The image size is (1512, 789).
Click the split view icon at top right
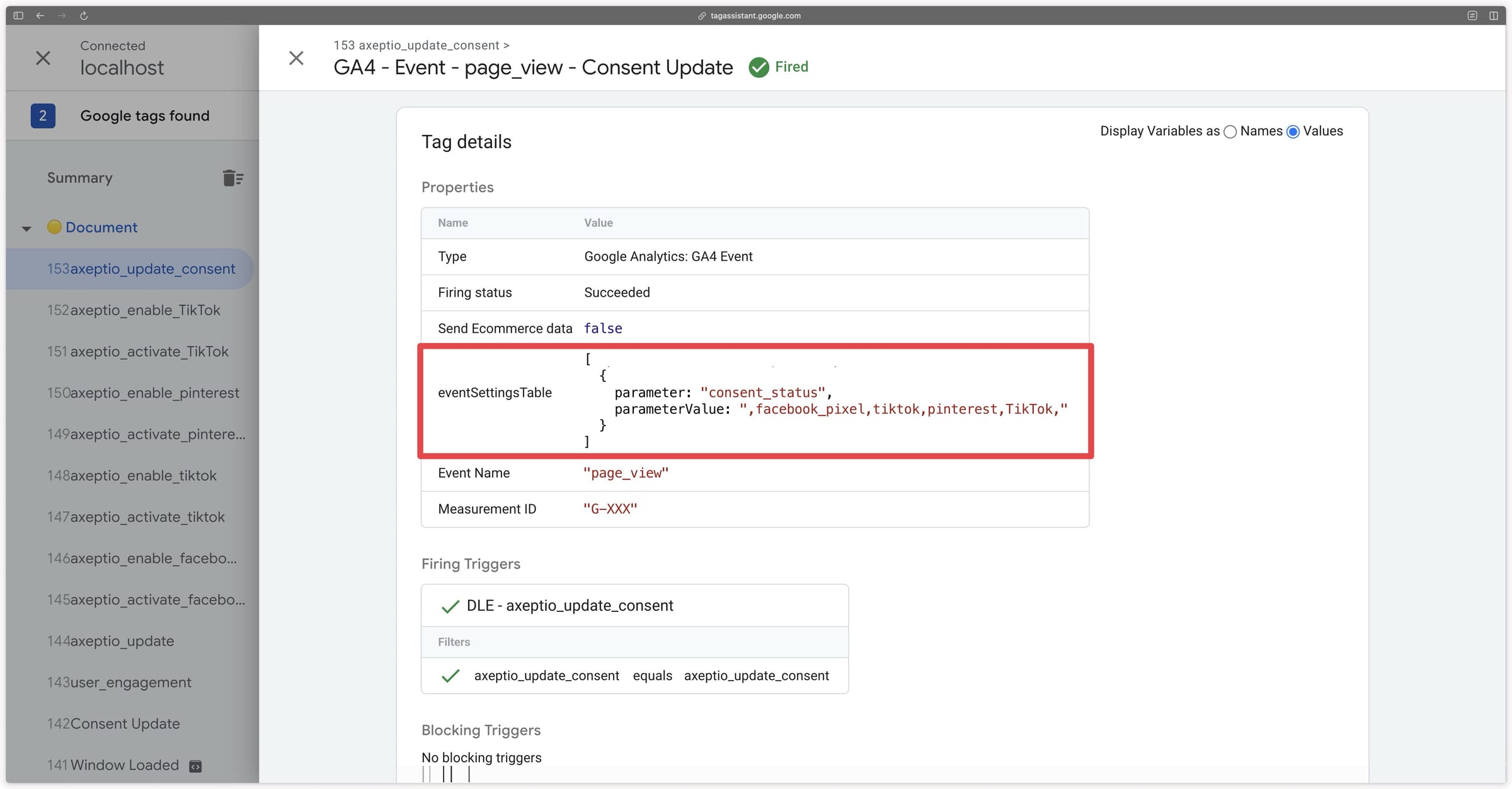(x=1493, y=15)
